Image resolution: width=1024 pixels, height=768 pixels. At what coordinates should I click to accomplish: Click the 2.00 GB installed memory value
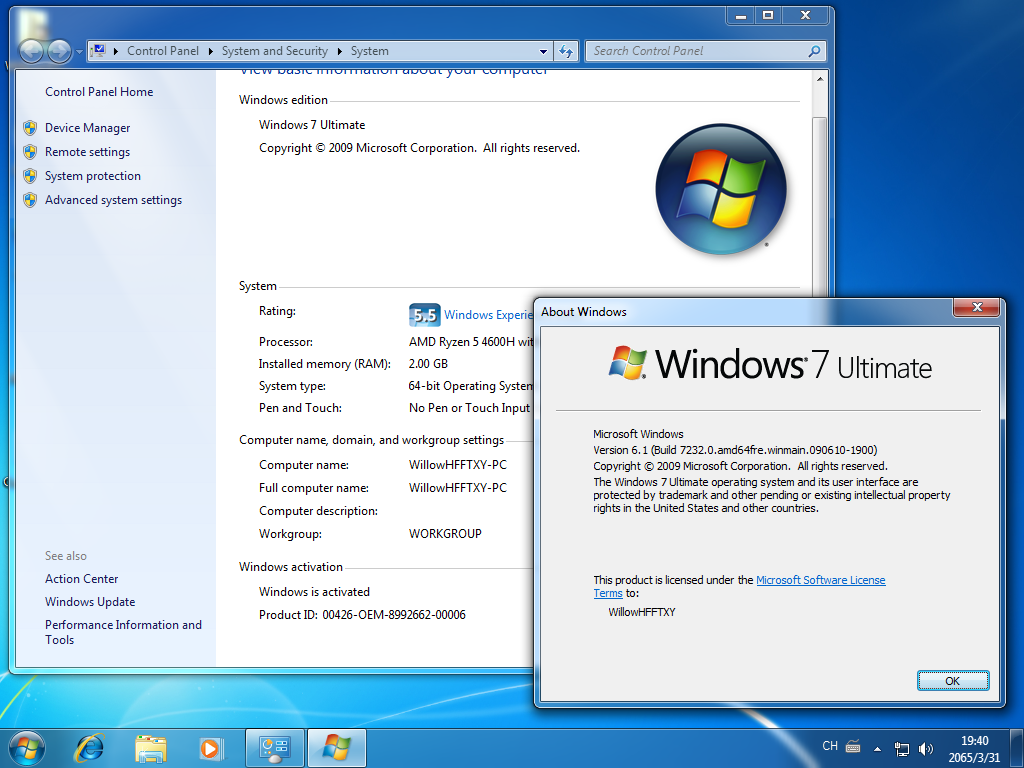coord(428,364)
